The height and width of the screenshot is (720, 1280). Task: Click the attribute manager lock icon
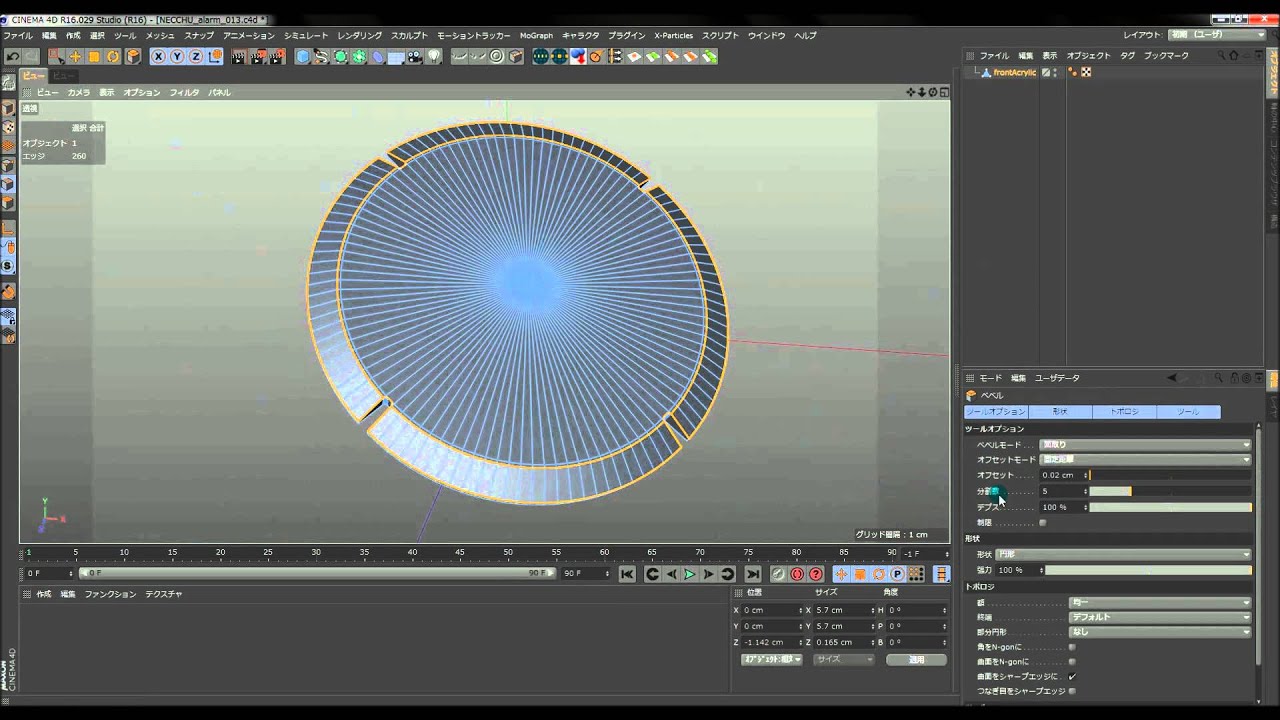[1232, 378]
